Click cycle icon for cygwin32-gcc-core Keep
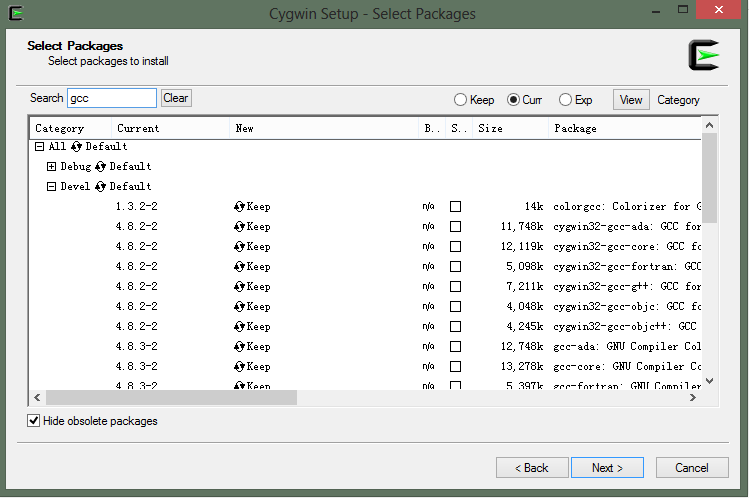Viewport: 749px width, 498px height. pos(240,247)
